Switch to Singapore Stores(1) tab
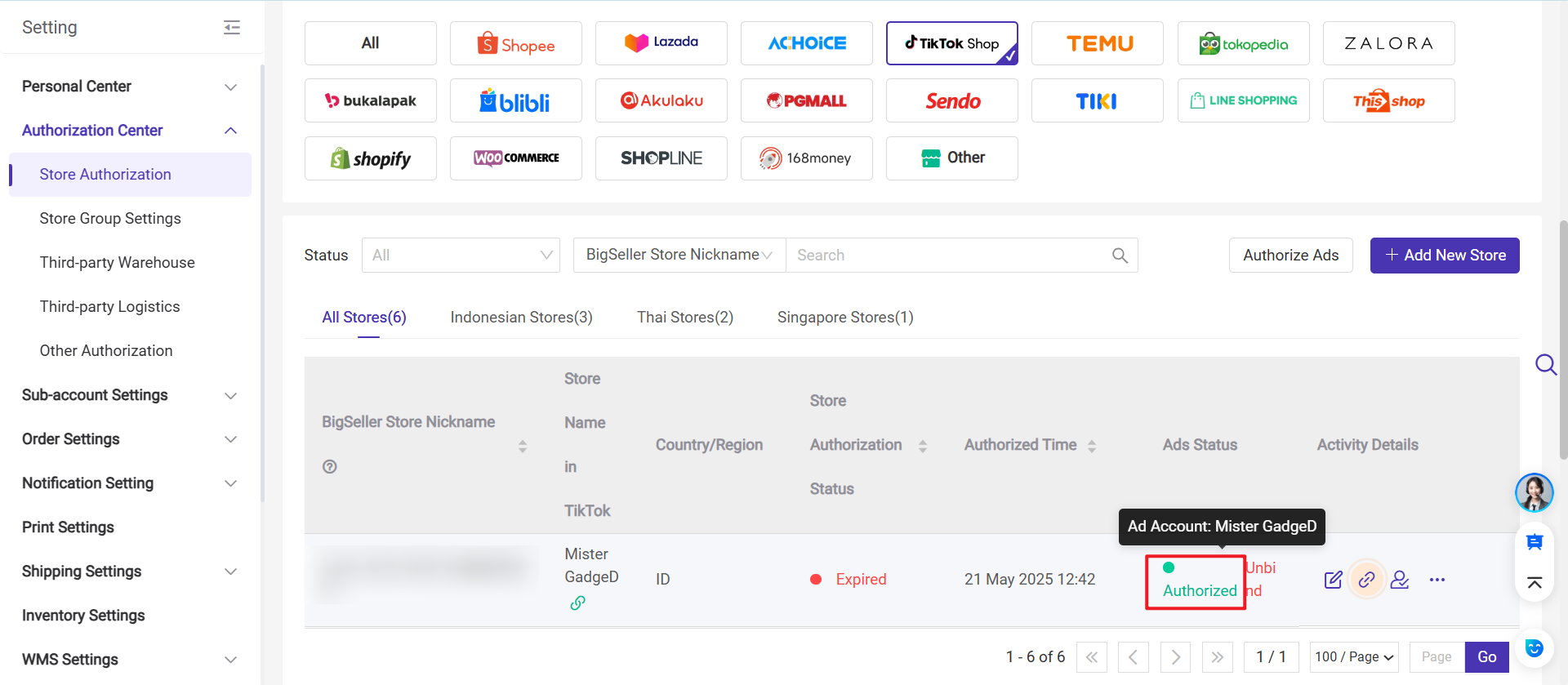Viewport: 1568px width, 685px height. click(845, 318)
